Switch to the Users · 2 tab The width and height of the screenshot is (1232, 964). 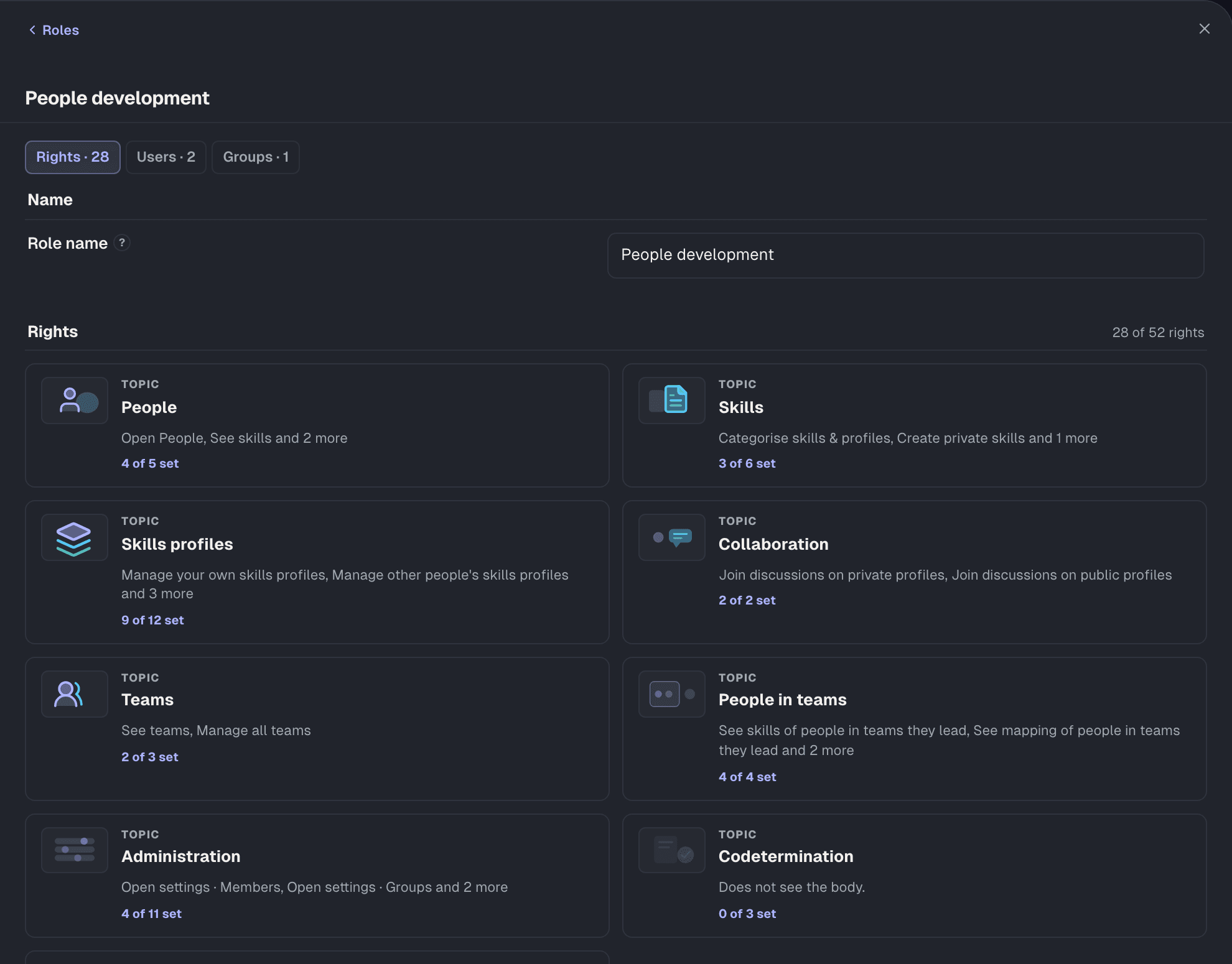166,157
